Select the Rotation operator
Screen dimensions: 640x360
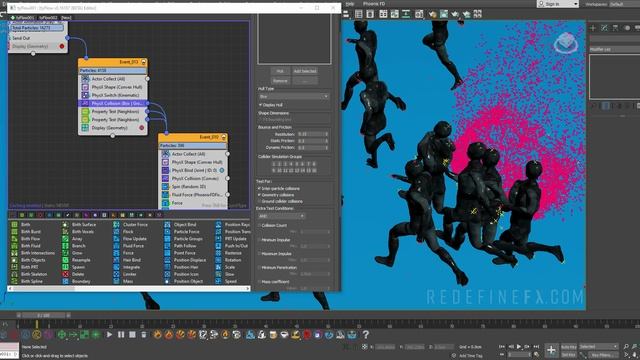pyautogui.click(x=233, y=260)
